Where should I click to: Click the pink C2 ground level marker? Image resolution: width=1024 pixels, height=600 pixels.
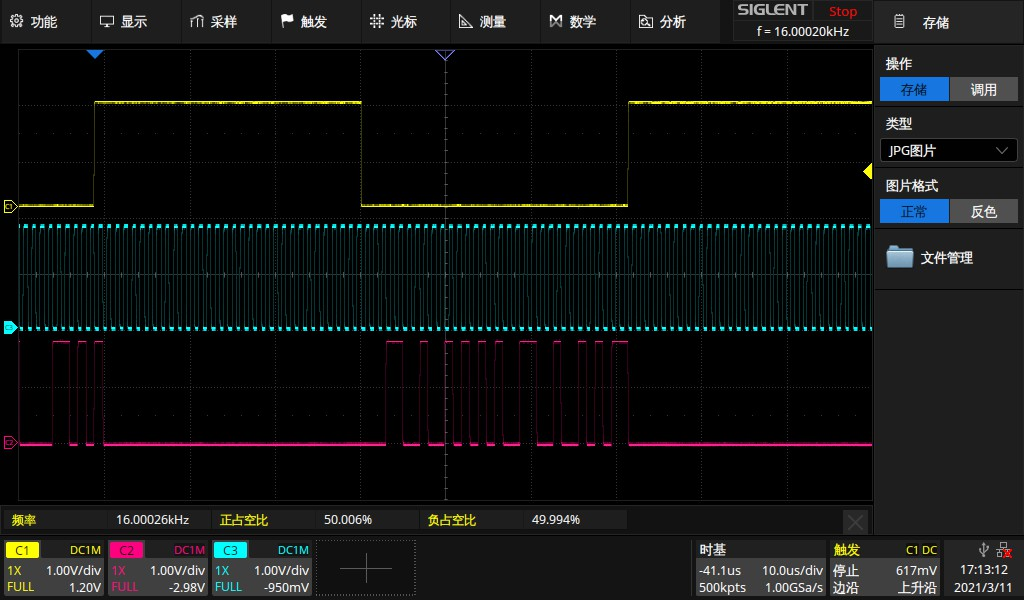(x=10, y=442)
